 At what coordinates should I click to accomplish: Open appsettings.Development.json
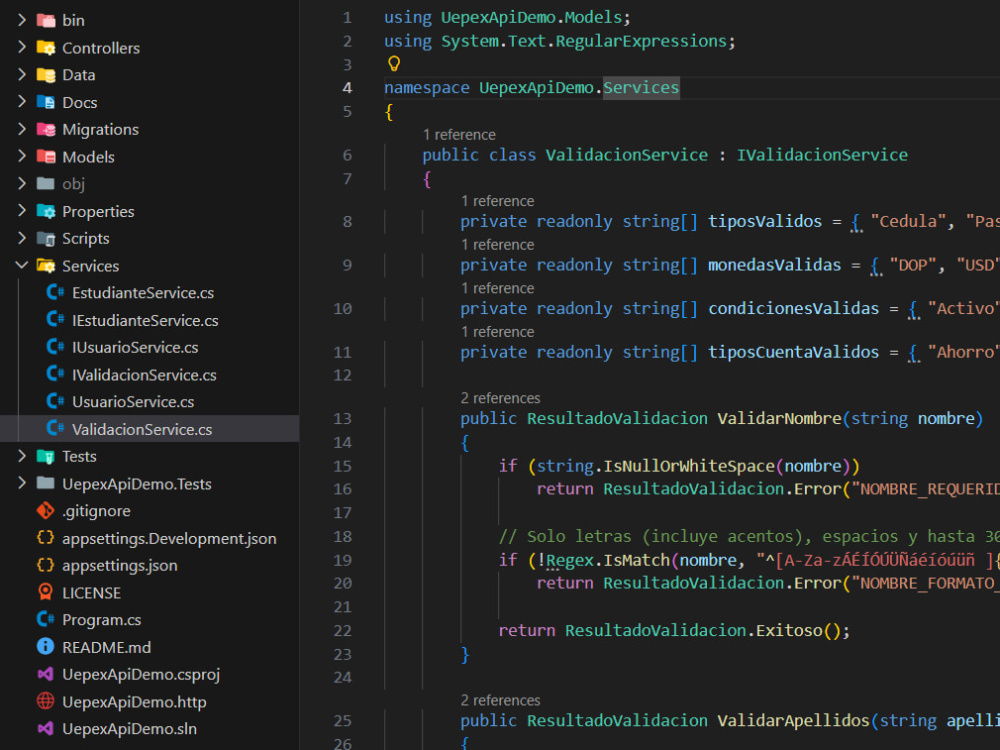pyautogui.click(x=169, y=538)
